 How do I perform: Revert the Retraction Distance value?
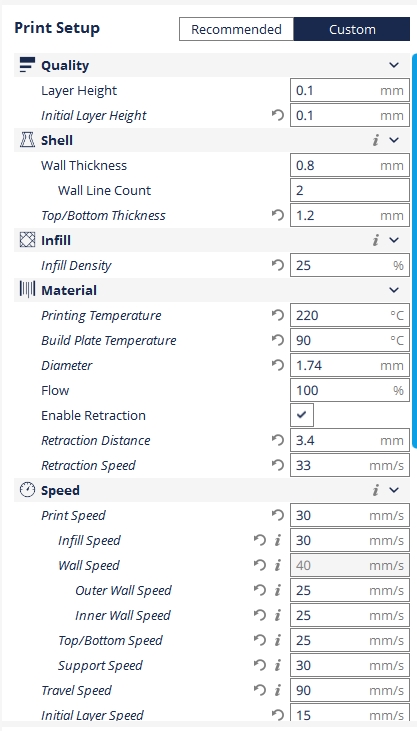[x=278, y=440]
